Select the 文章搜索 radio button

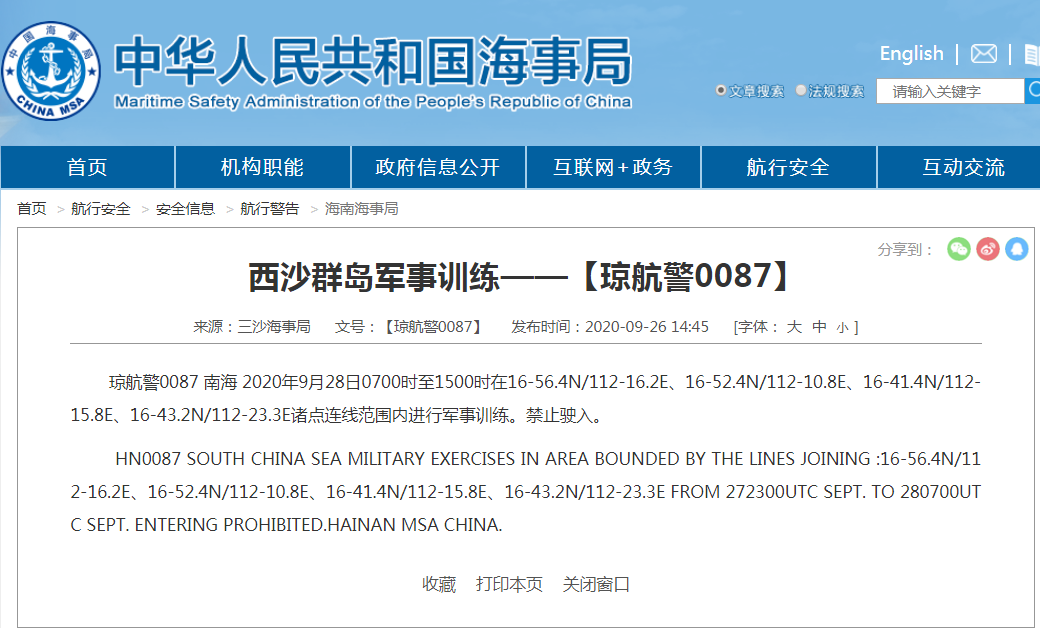pos(721,91)
